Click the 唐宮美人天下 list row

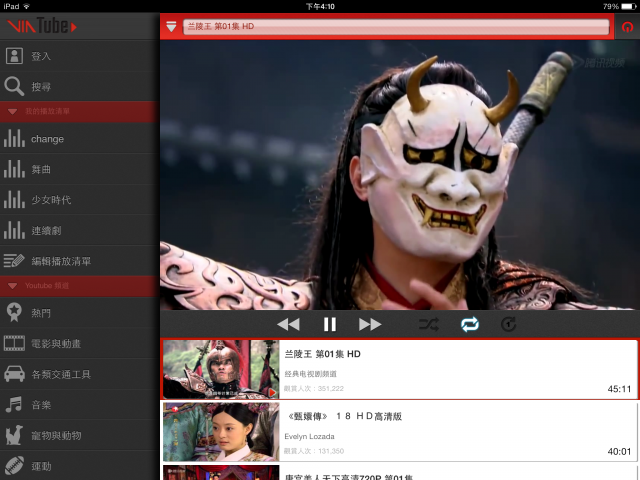pyautogui.click(x=400, y=473)
